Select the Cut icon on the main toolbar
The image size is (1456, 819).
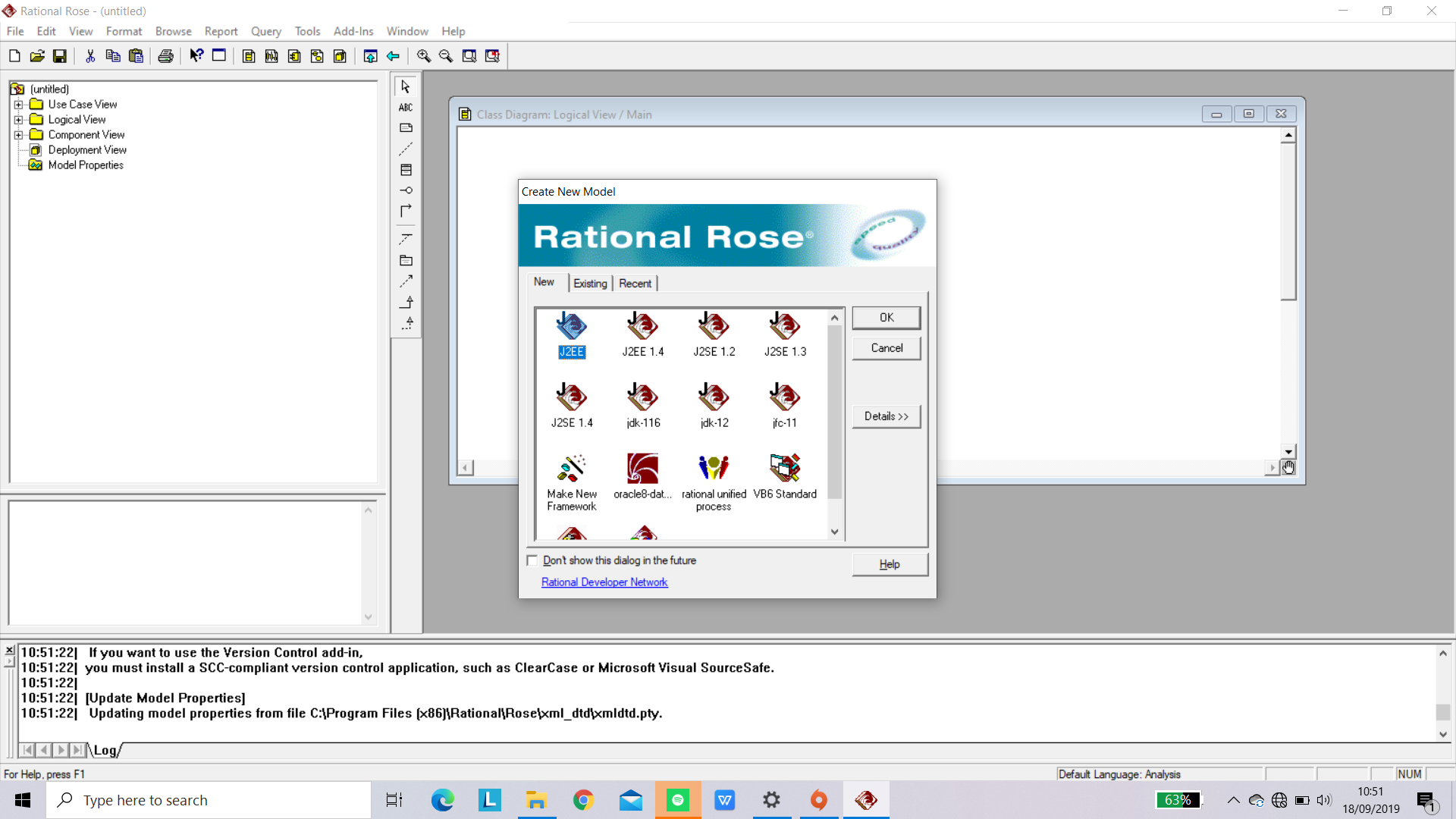[89, 55]
